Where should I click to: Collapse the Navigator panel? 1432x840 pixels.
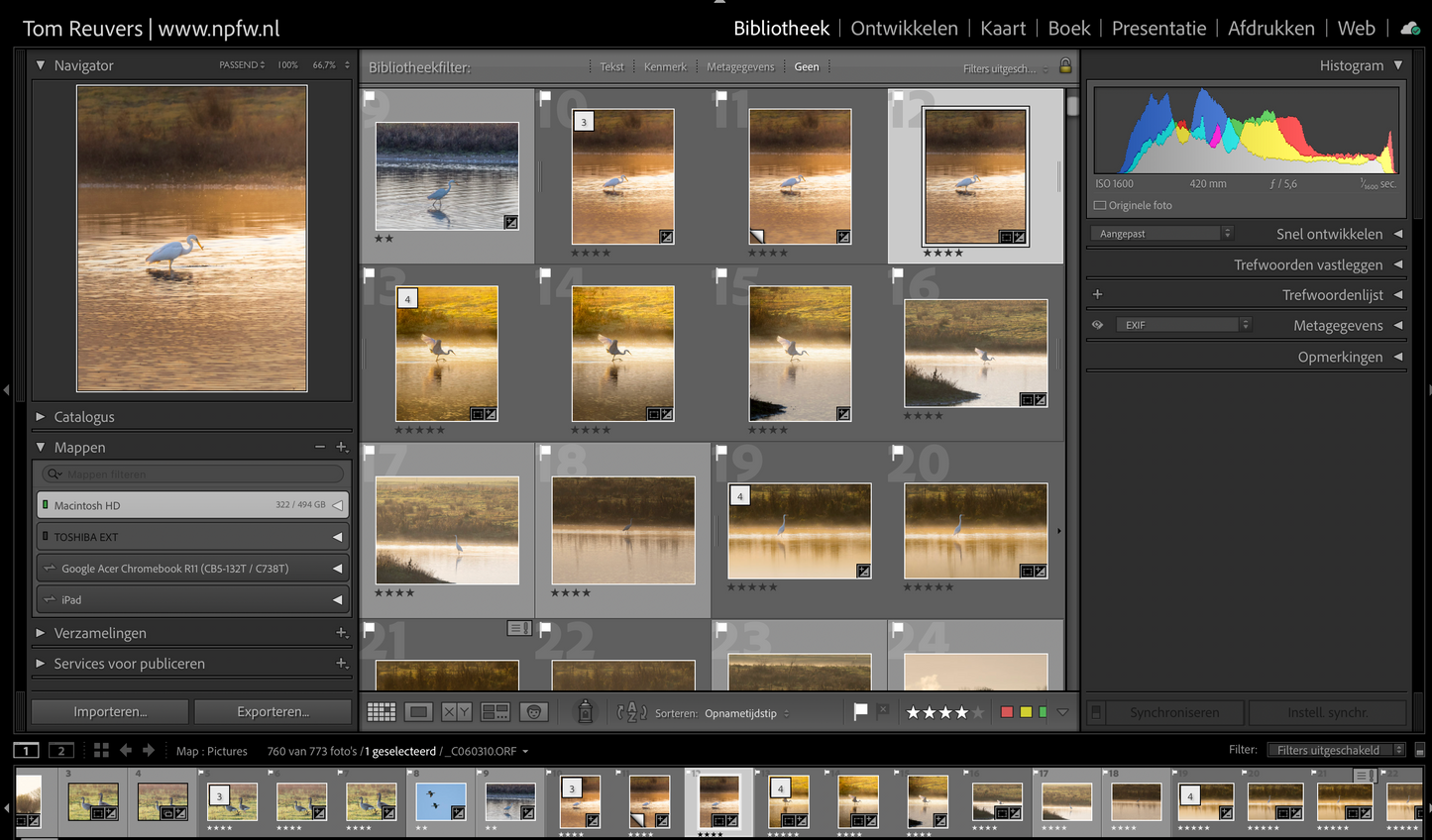point(41,65)
